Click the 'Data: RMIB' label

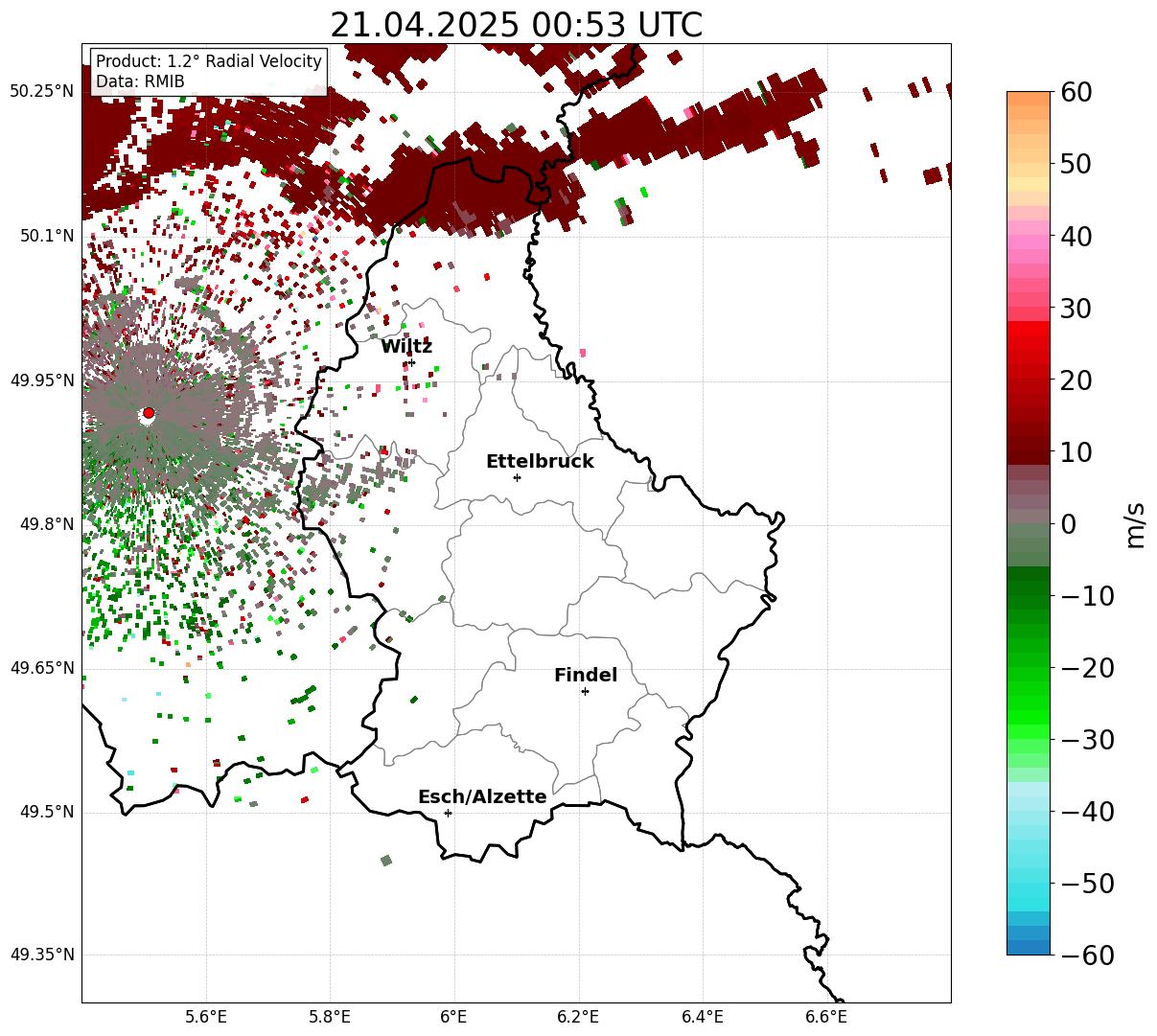pyautogui.click(x=140, y=81)
